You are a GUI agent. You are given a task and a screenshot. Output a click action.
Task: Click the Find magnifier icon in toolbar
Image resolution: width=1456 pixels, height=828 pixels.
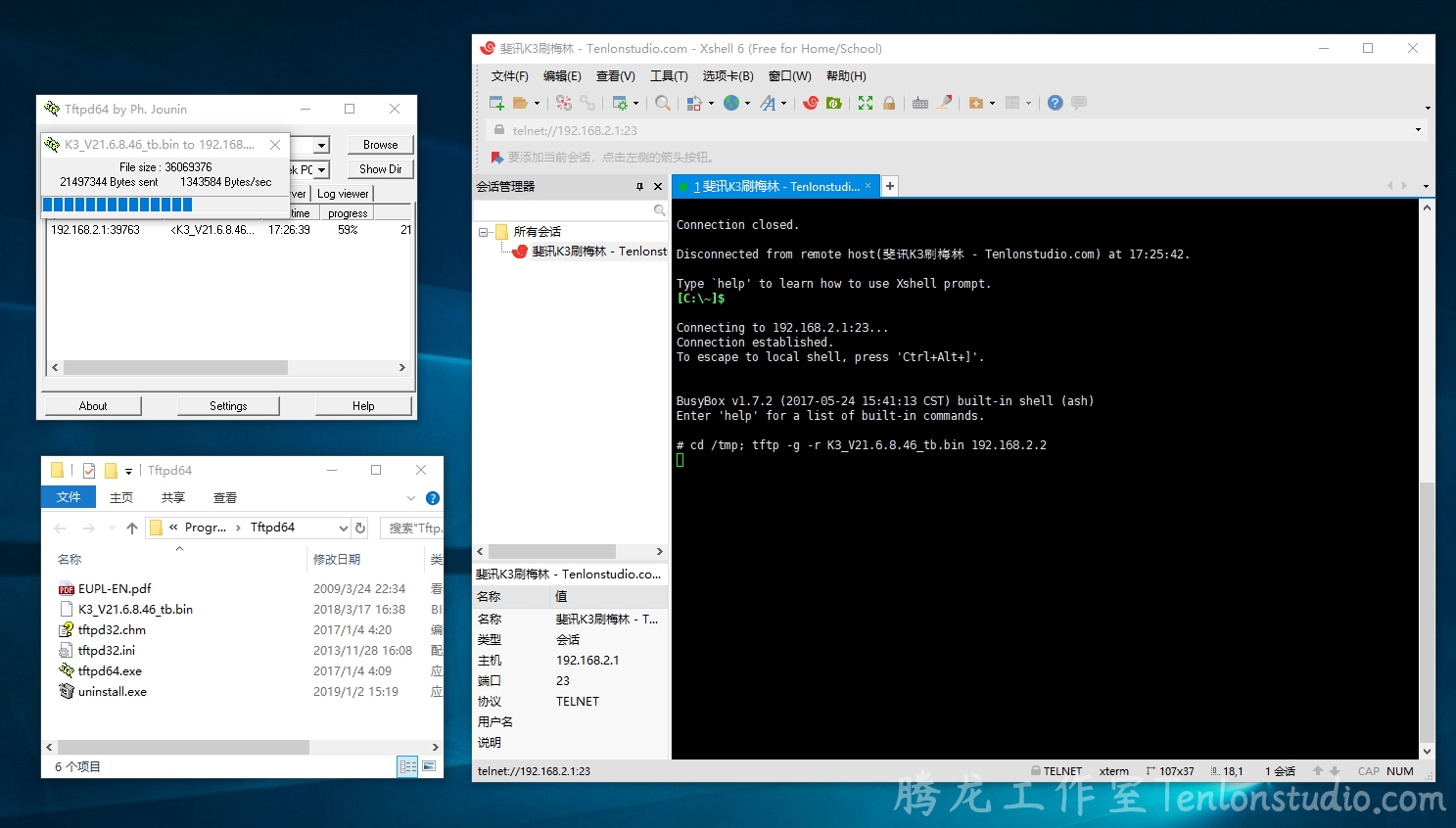(x=663, y=103)
